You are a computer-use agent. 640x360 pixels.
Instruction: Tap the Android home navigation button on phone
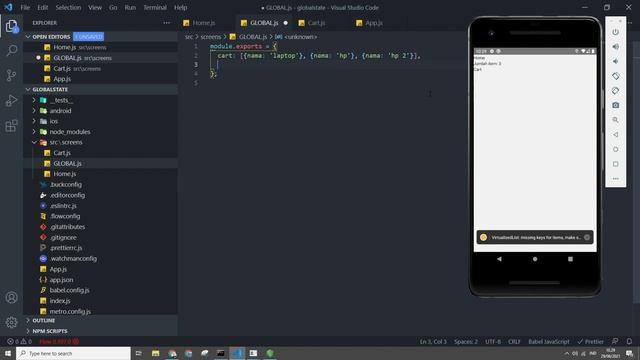(x=535, y=259)
